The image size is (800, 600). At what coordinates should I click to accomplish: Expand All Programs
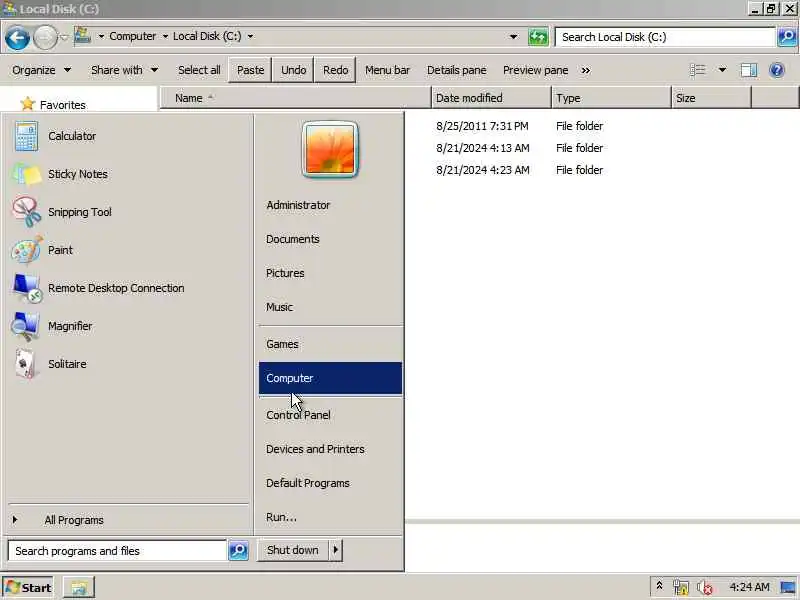tap(128, 520)
